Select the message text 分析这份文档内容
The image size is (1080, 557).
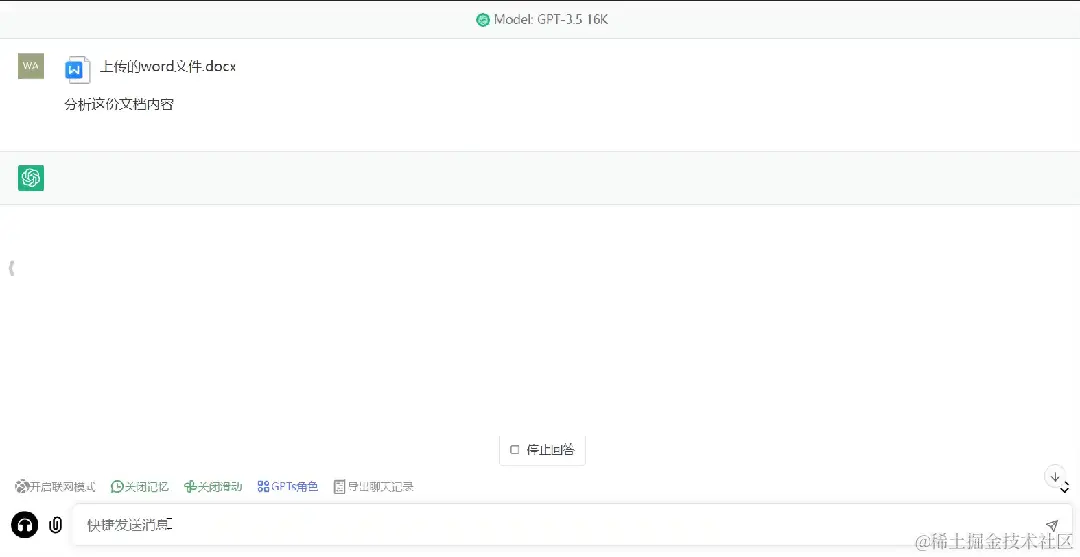point(119,105)
